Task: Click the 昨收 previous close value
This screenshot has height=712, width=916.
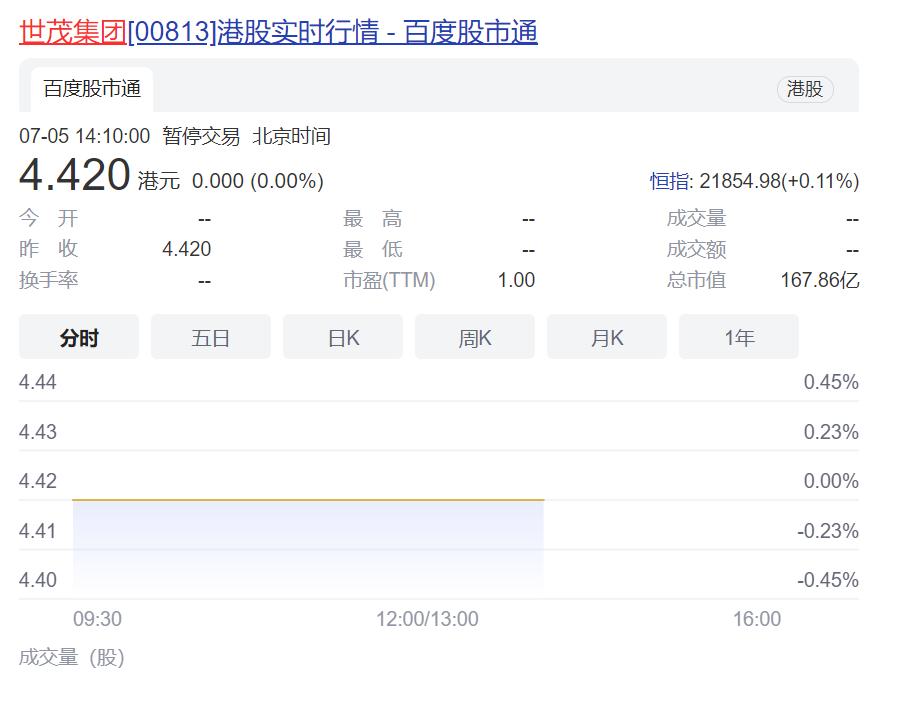Action: 187,249
